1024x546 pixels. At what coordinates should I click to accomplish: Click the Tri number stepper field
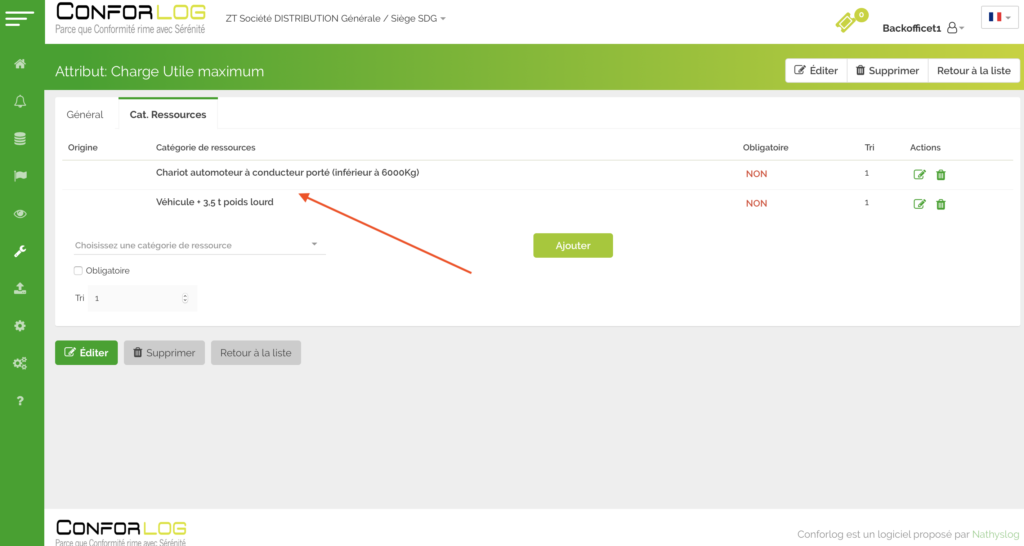click(x=140, y=298)
